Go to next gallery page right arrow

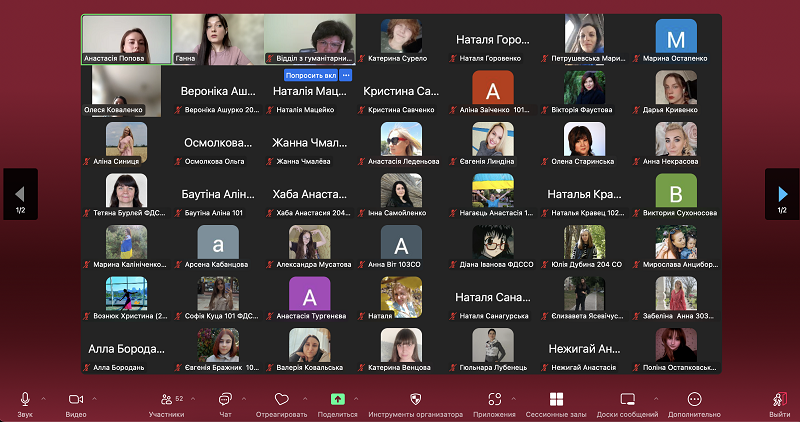782,193
